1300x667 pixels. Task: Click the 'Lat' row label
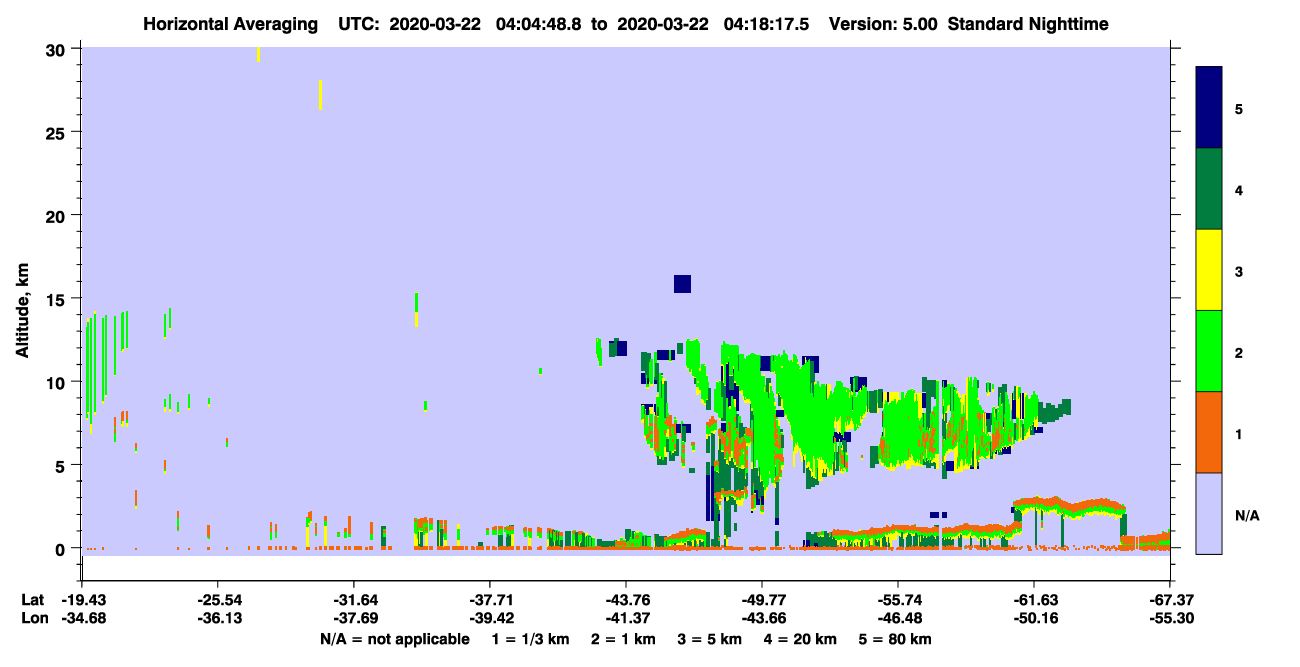(33, 600)
